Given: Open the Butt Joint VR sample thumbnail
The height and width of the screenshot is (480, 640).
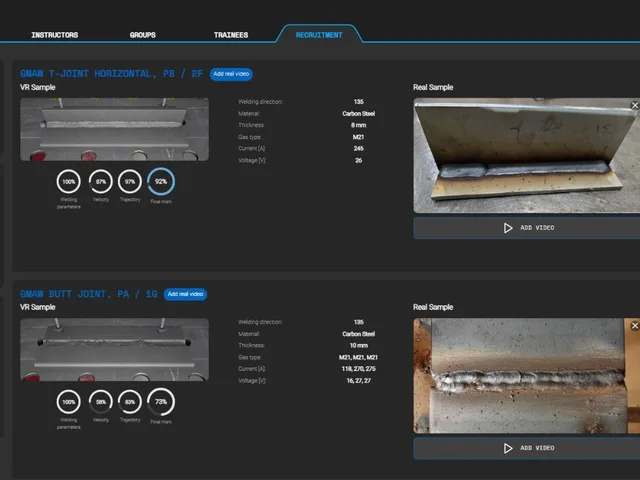Looking at the screenshot, I should [114, 349].
